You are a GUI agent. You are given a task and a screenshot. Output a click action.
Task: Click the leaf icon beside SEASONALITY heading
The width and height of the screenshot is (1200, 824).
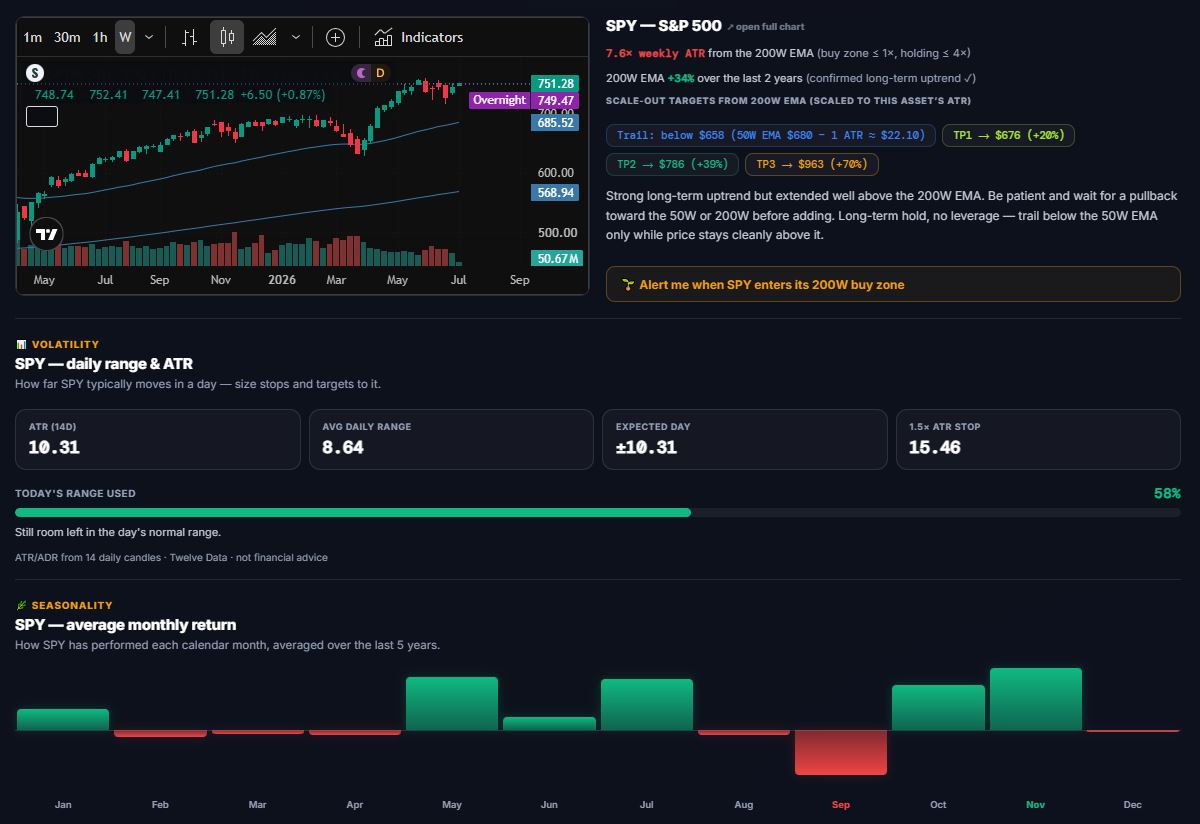click(21, 605)
